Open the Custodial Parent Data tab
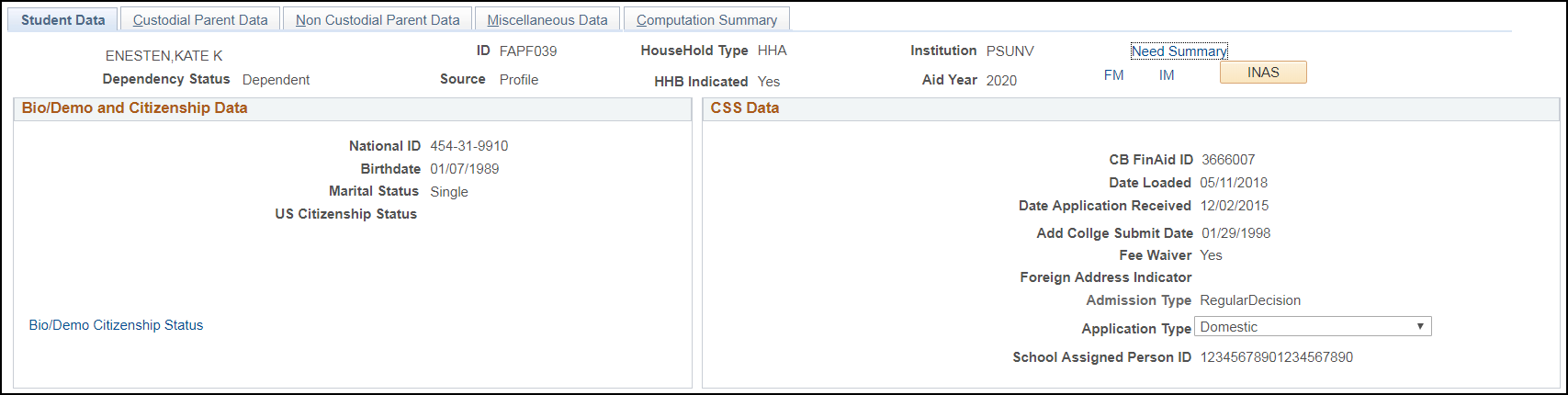The image size is (1568, 395). [200, 19]
